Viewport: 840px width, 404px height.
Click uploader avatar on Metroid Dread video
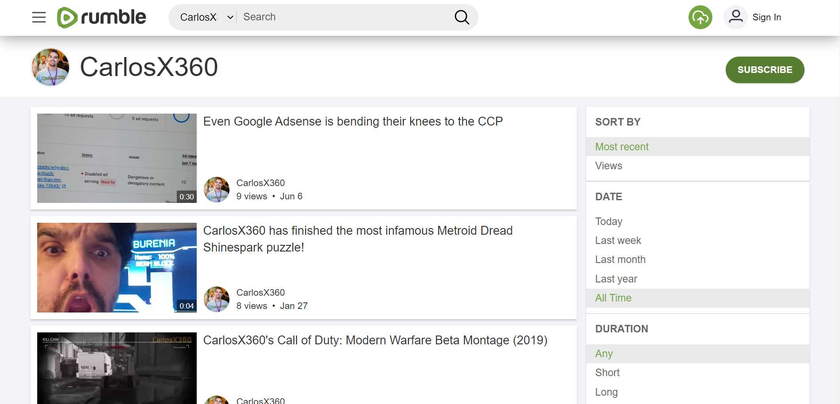point(216,299)
